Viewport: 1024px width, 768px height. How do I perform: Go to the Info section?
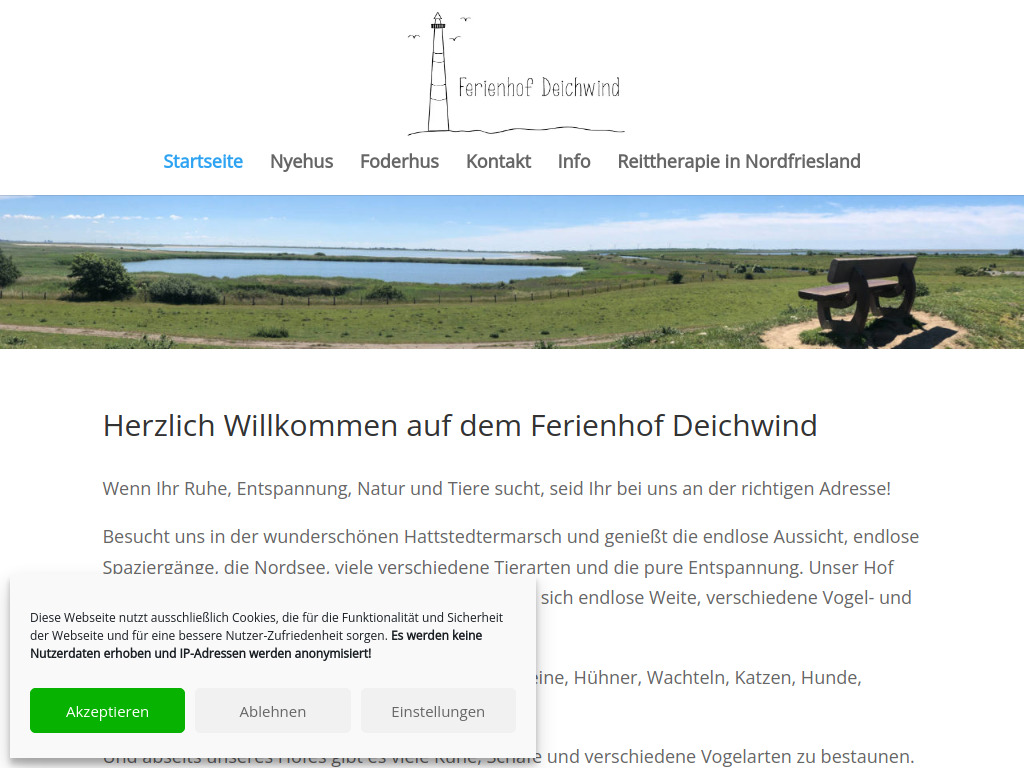coord(574,161)
